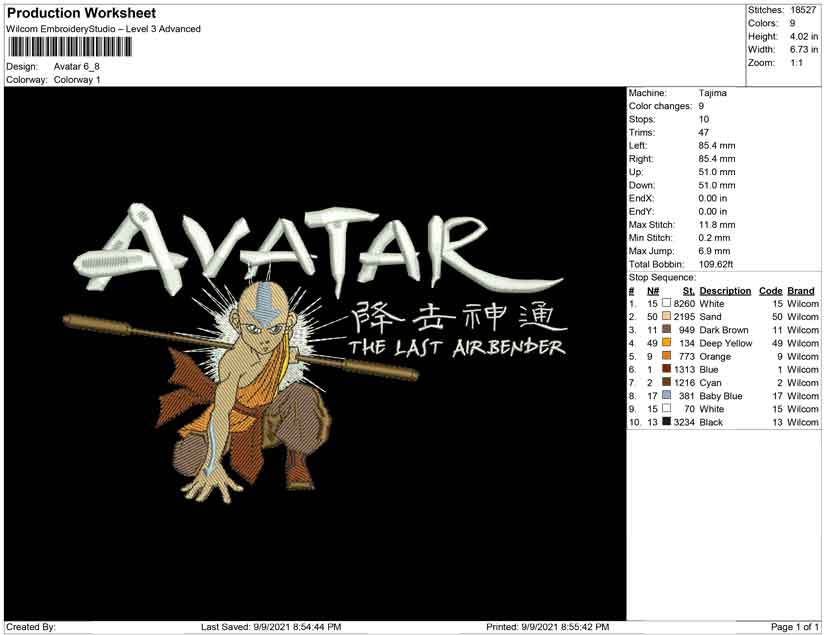This screenshot has width=825, height=635.
Task: Click the 'N#' column header
Action: pyautogui.click(x=653, y=291)
